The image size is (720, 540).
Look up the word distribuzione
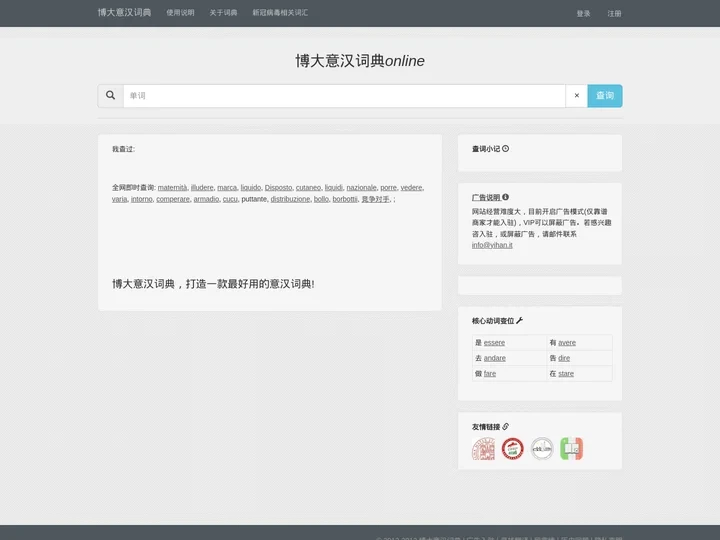click(290, 199)
